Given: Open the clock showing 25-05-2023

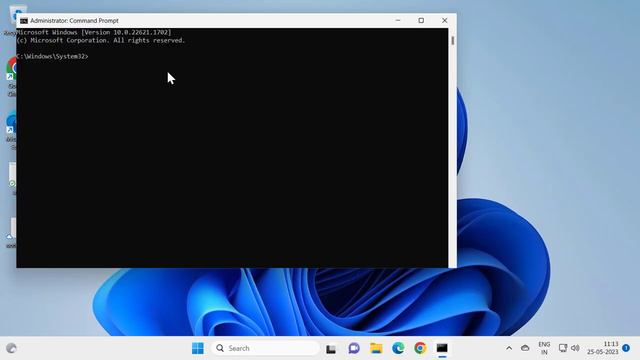Looking at the screenshot, I should click(603, 348).
